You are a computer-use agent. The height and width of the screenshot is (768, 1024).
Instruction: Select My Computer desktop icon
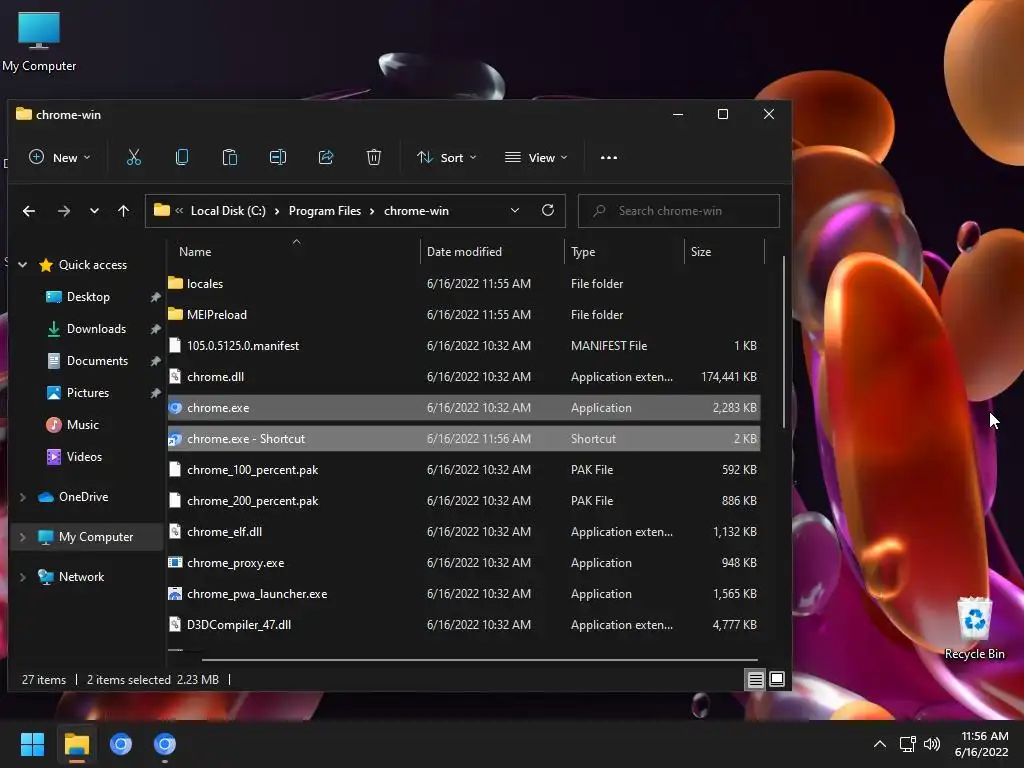click(39, 41)
